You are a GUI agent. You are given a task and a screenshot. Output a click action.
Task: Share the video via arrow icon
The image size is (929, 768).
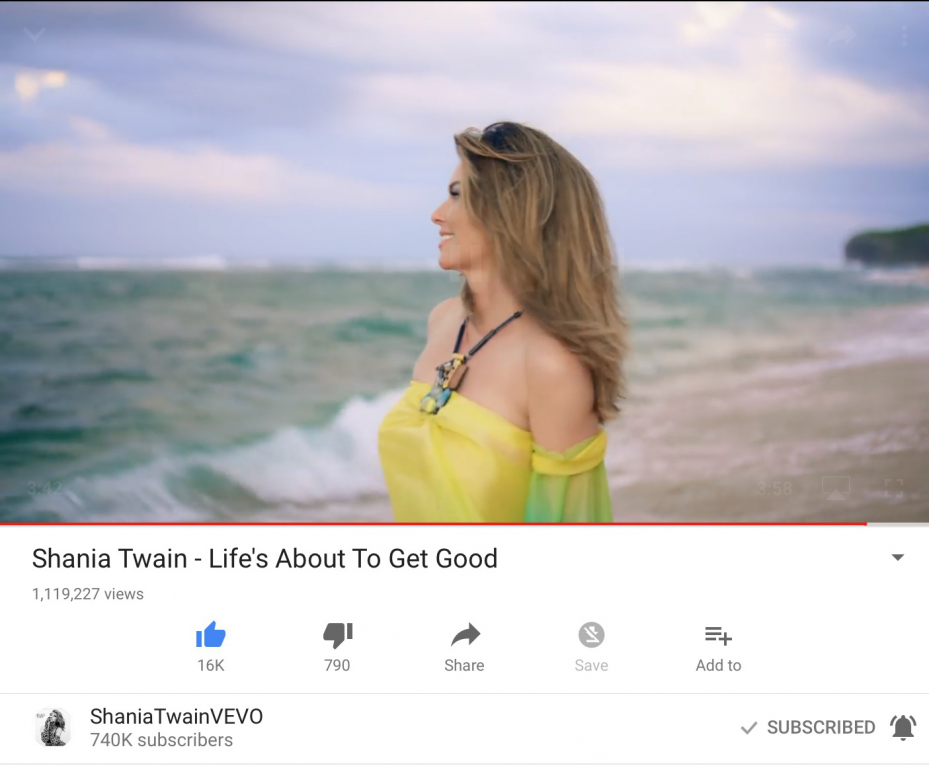point(465,635)
